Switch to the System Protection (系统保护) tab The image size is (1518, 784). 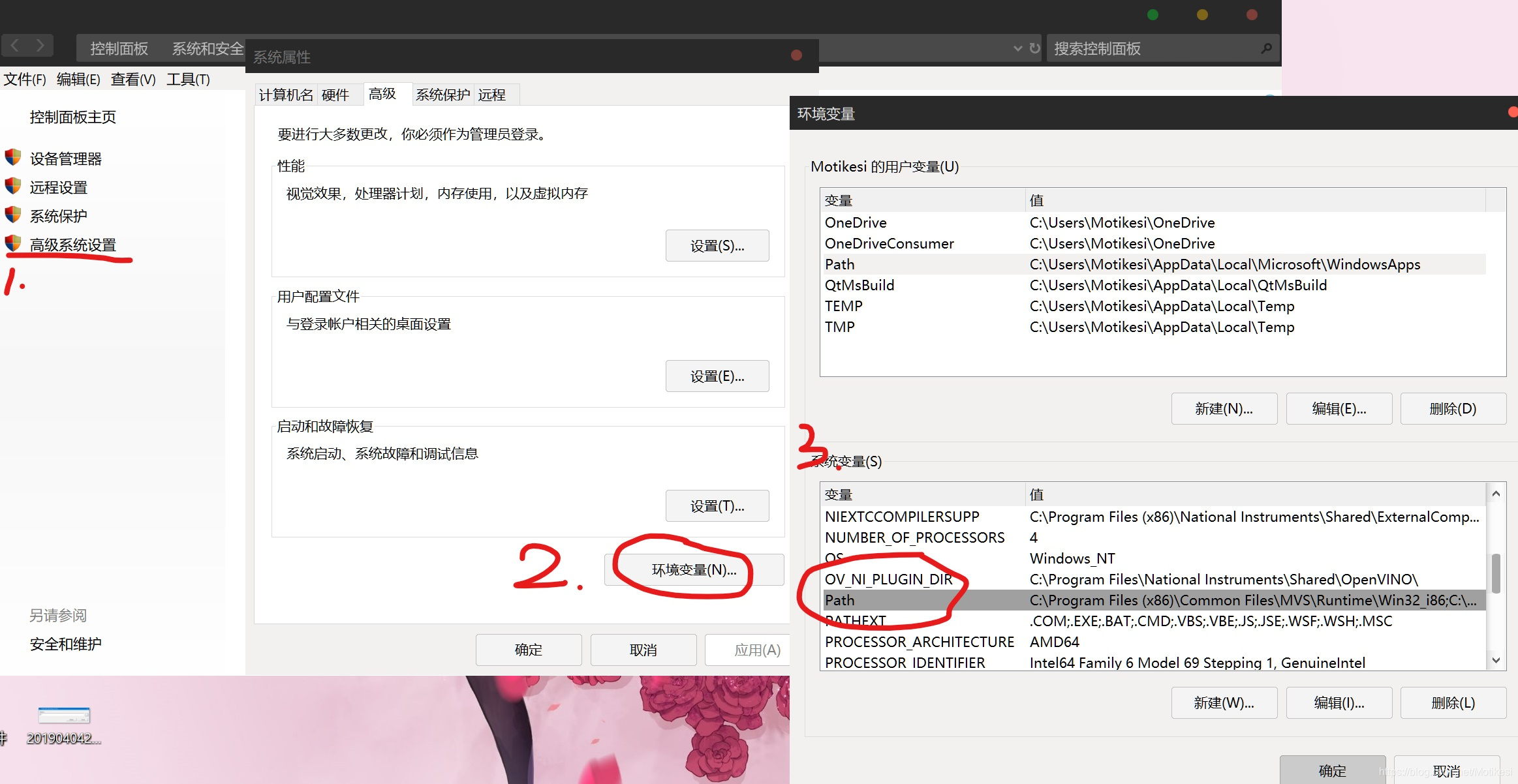[442, 95]
